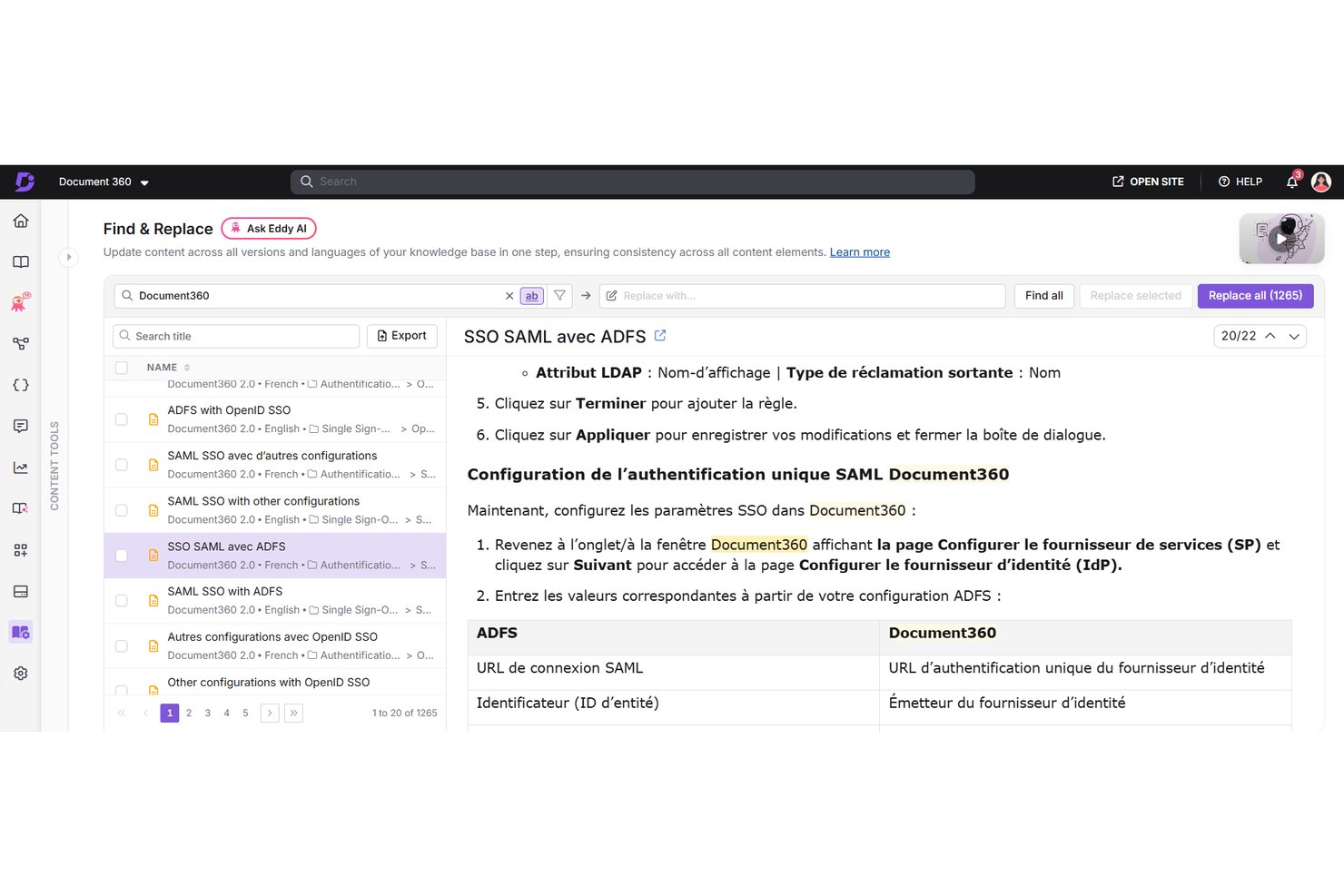The height and width of the screenshot is (896, 1344).
Task: Check the SAML SSO with ADFS checkbox
Action: point(122,600)
